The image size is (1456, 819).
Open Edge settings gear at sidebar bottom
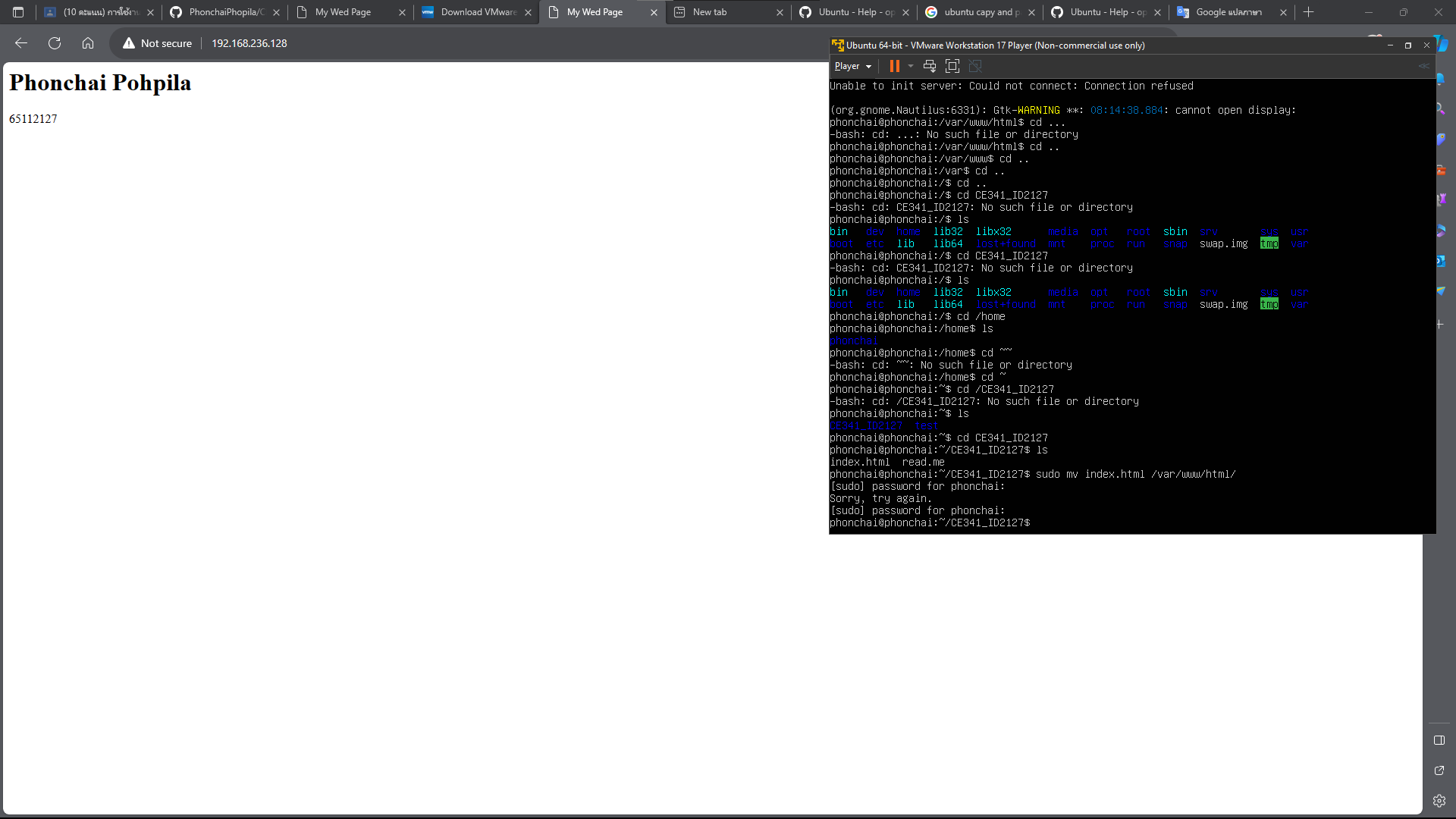click(1439, 799)
